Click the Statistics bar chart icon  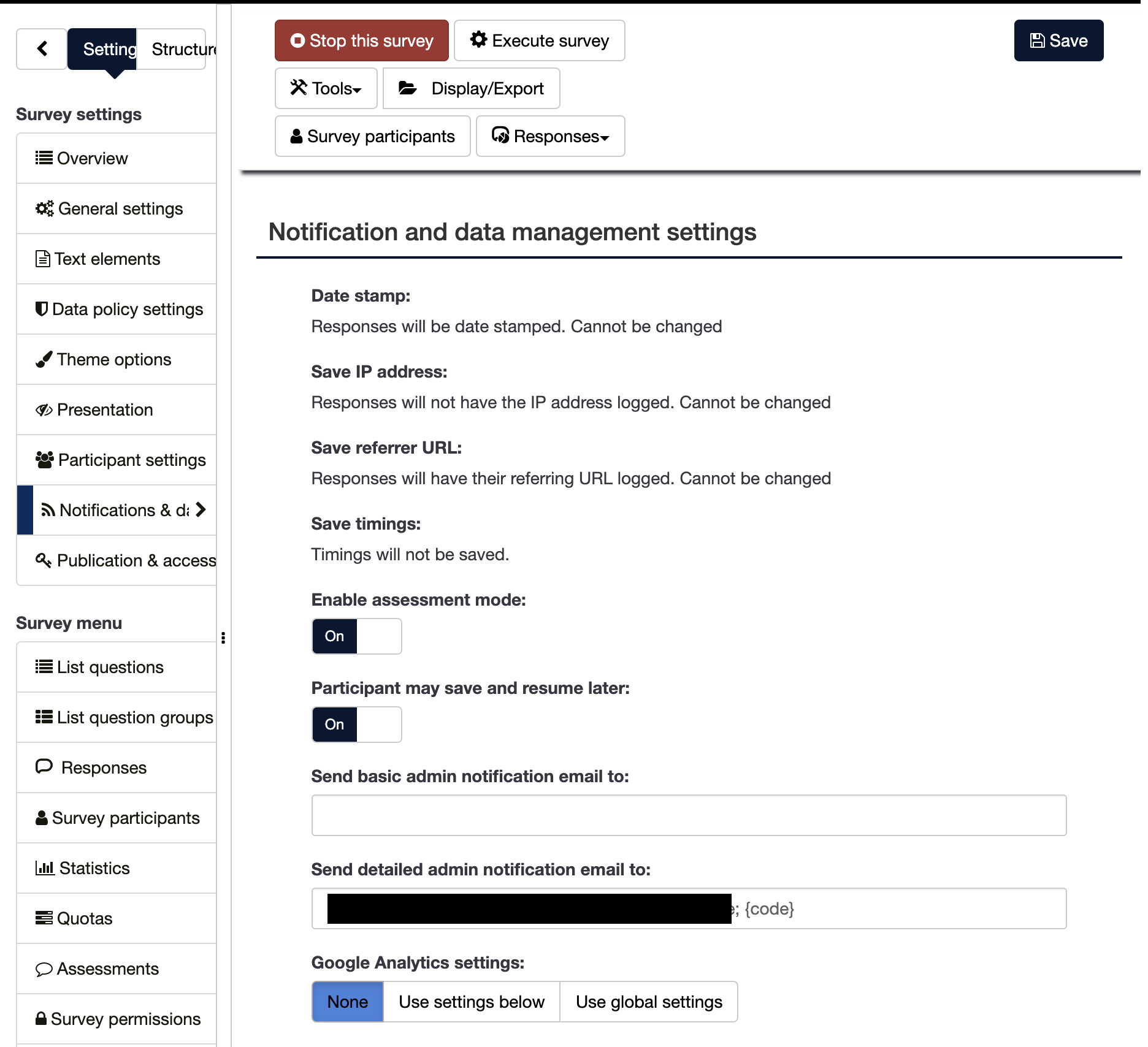45,868
